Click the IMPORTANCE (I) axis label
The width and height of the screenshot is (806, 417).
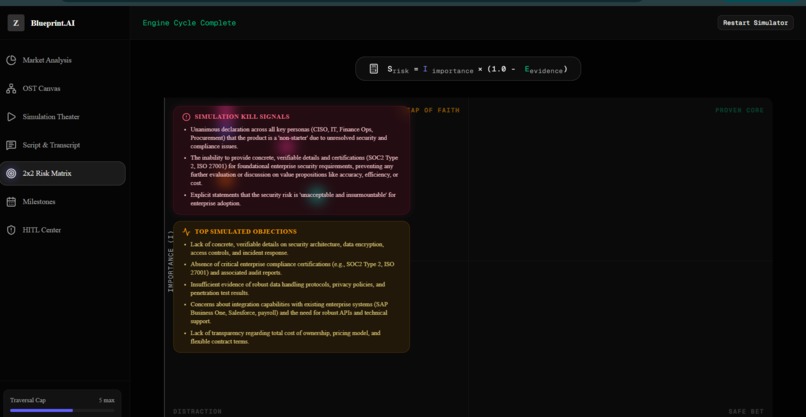[x=171, y=261]
